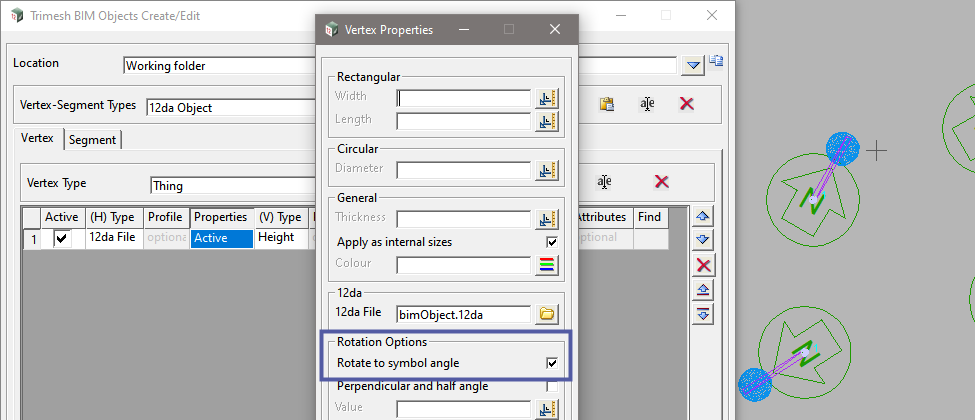Enable the Perpendicular and half angle checkbox
This screenshot has height=420, width=975.
pyautogui.click(x=552, y=386)
